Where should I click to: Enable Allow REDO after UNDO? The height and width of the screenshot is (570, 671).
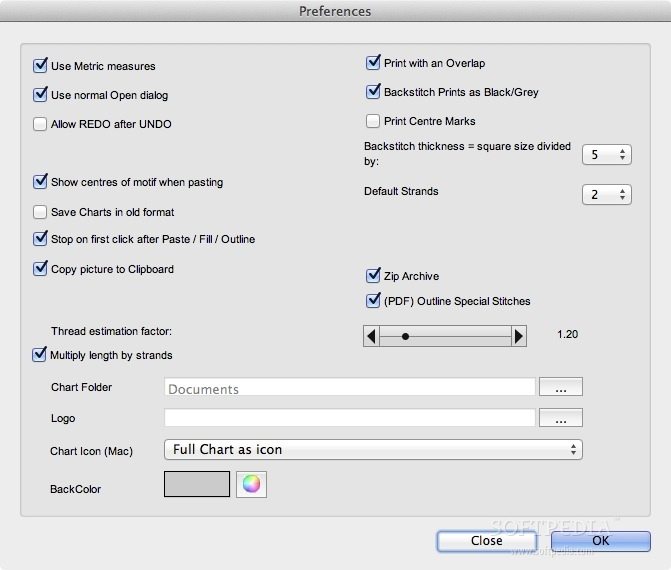click(40, 124)
